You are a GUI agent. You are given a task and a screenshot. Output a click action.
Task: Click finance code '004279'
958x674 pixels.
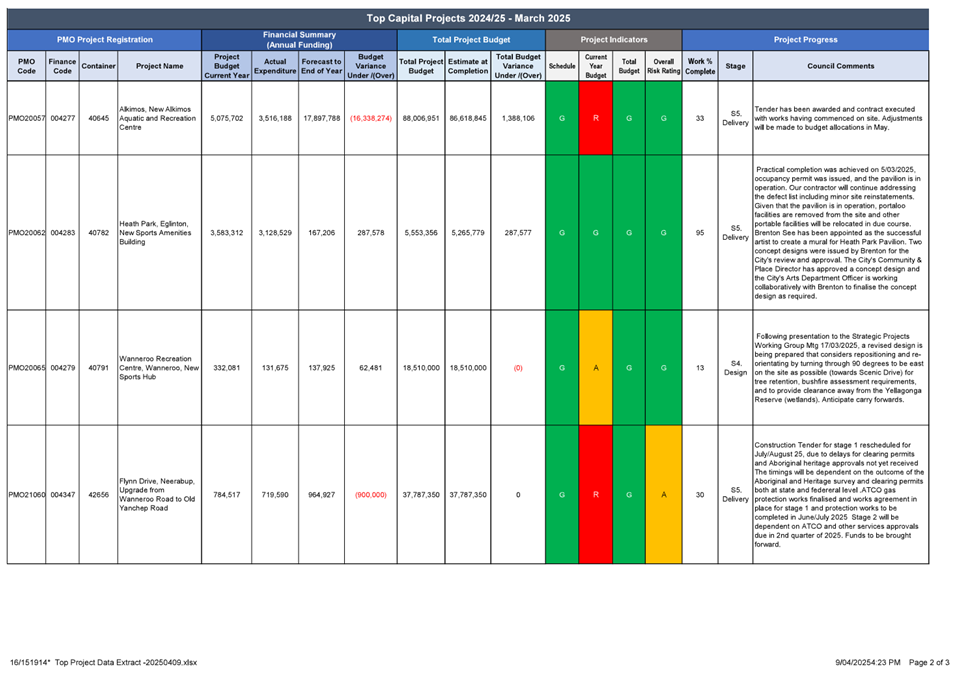click(63, 368)
